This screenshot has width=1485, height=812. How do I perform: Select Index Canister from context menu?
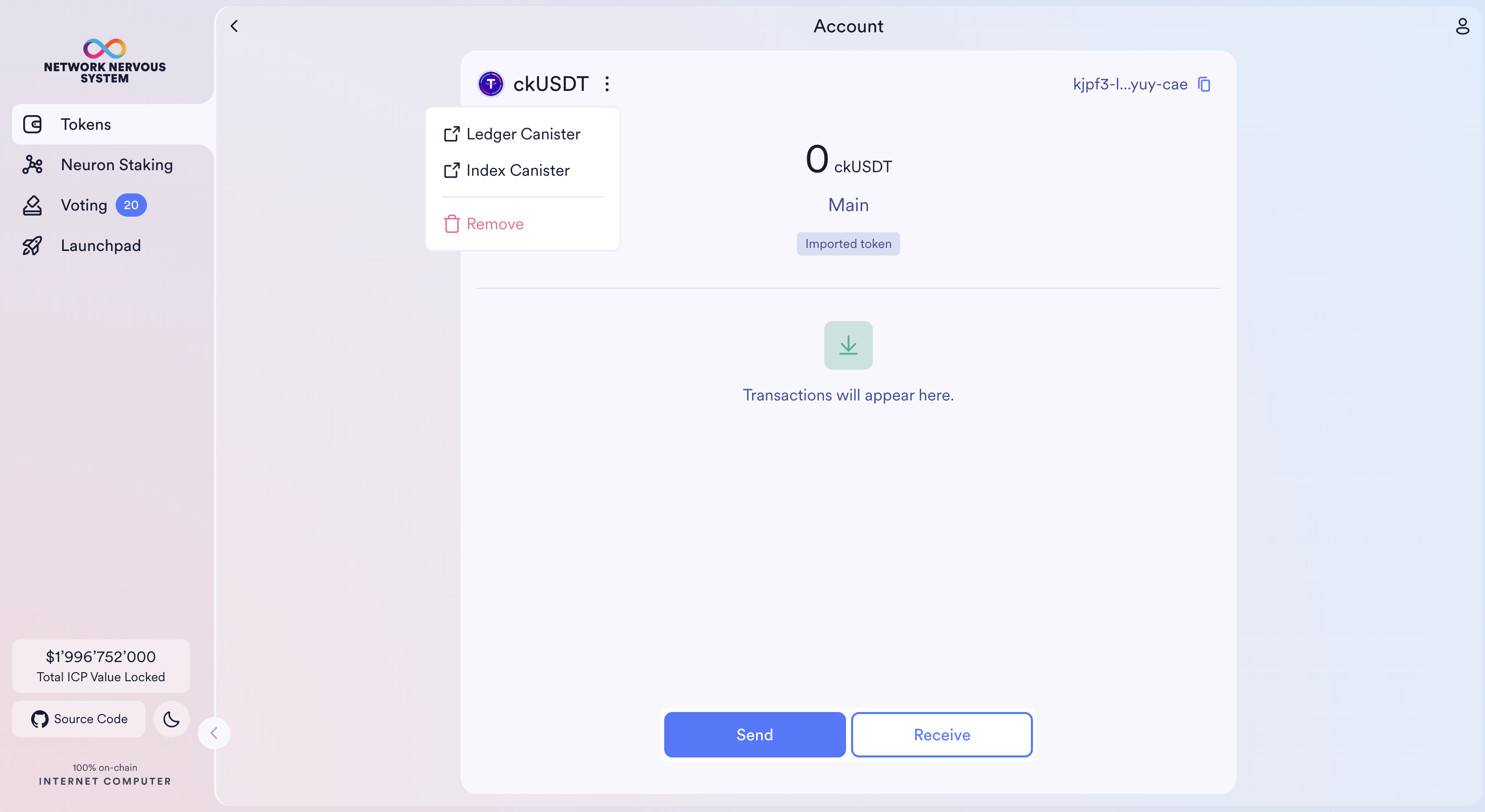518,170
